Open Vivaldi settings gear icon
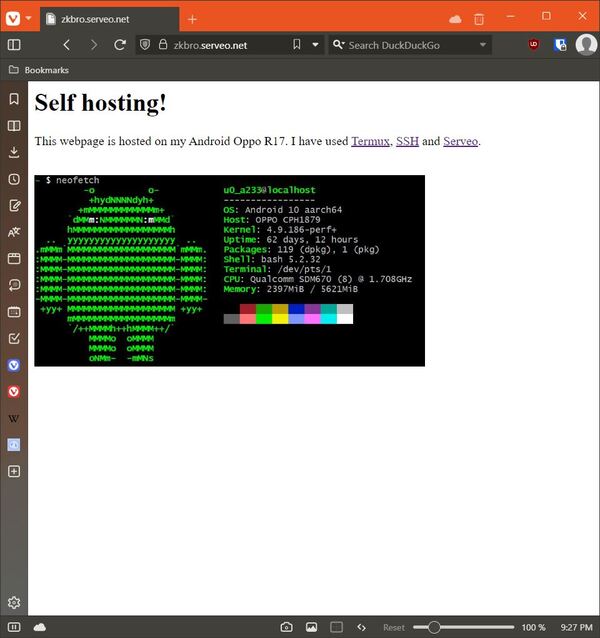600x638 pixels. (x=14, y=602)
